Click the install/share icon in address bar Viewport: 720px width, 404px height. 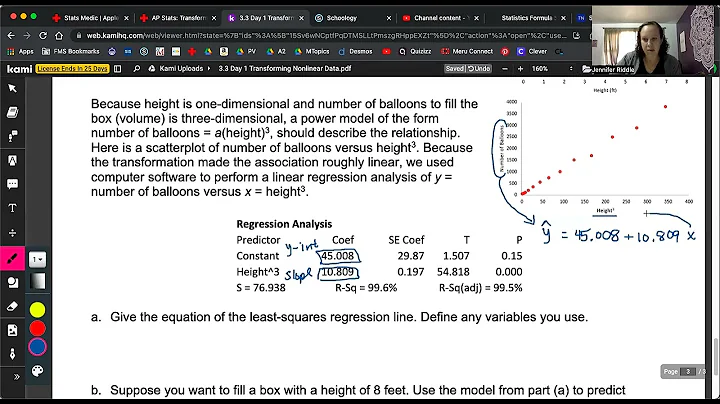point(576,35)
